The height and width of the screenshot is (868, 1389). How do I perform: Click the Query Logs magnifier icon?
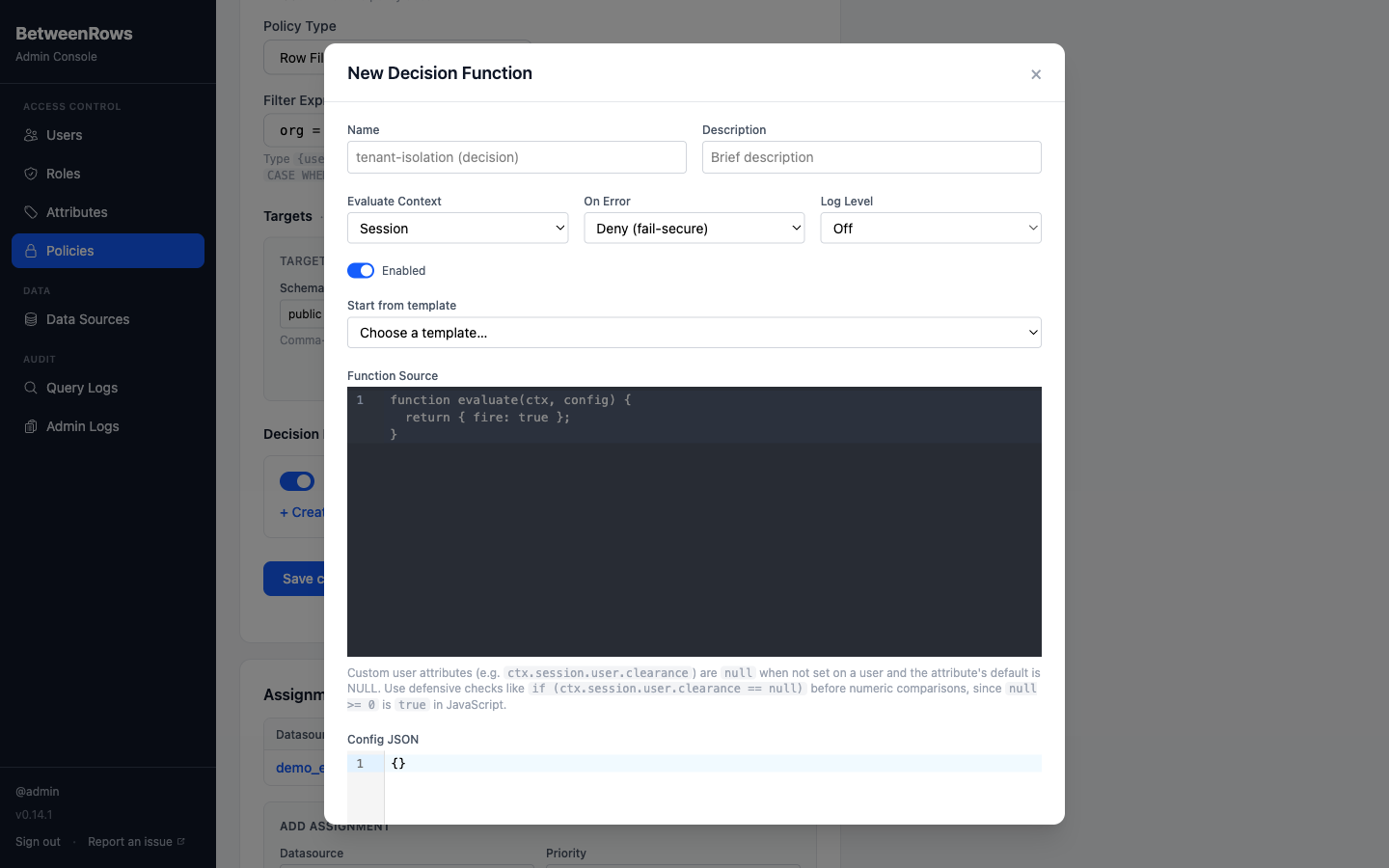point(33,388)
